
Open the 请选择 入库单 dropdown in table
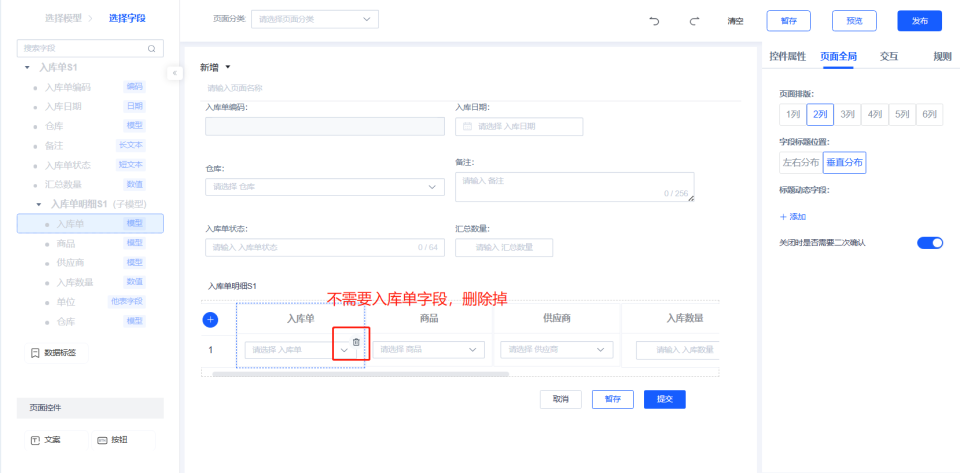[x=300, y=350]
